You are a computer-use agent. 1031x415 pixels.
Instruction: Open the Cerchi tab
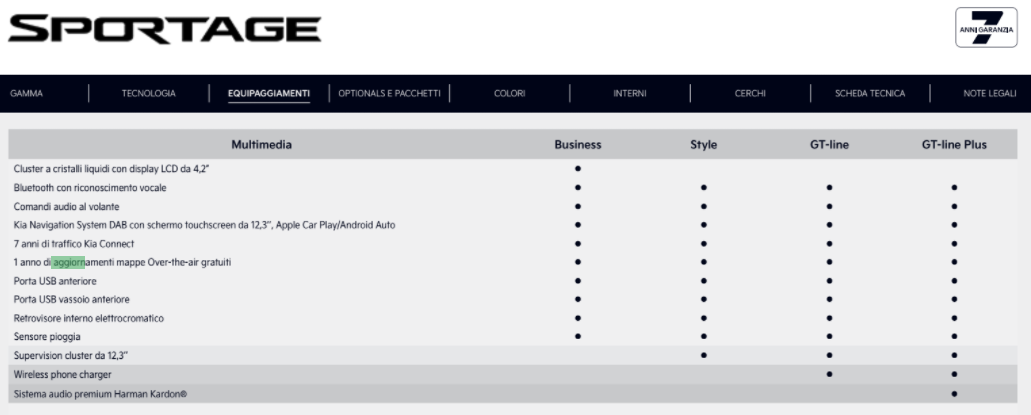[750, 93]
